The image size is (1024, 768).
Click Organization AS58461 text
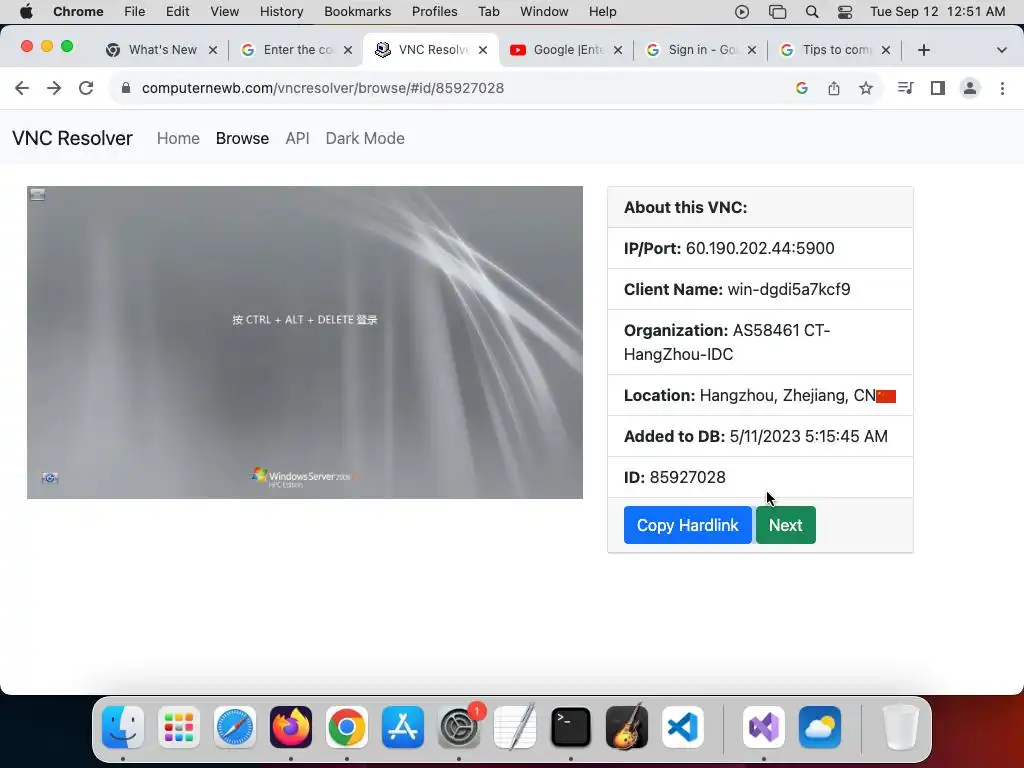point(727,342)
